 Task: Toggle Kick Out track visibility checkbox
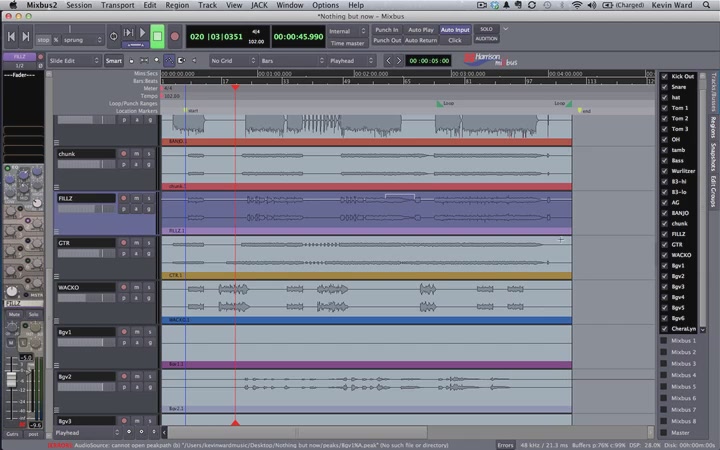pyautogui.click(x=664, y=76)
